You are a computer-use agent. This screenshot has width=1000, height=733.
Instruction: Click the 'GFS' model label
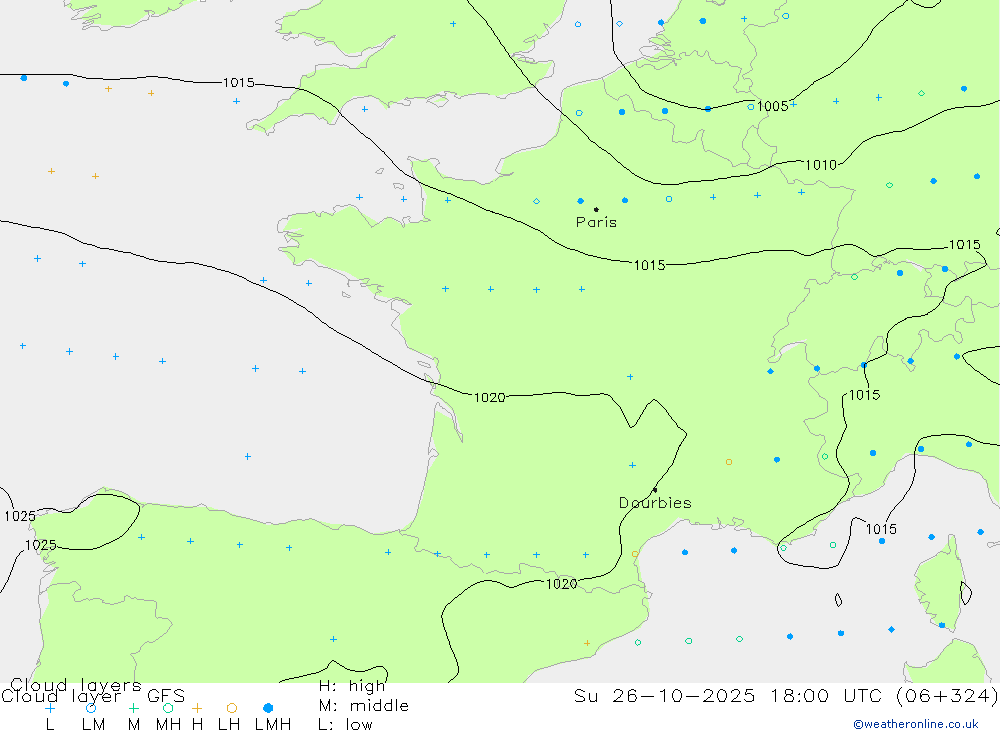pyautogui.click(x=166, y=695)
